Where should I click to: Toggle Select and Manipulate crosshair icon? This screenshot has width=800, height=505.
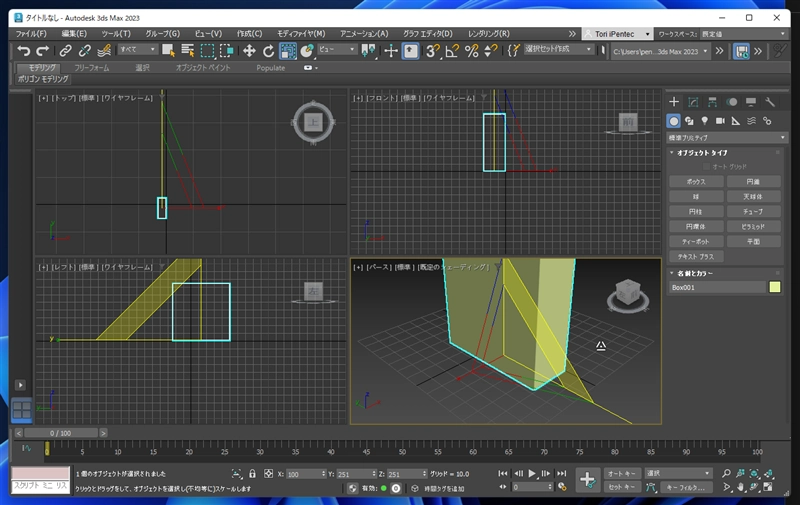[391, 50]
